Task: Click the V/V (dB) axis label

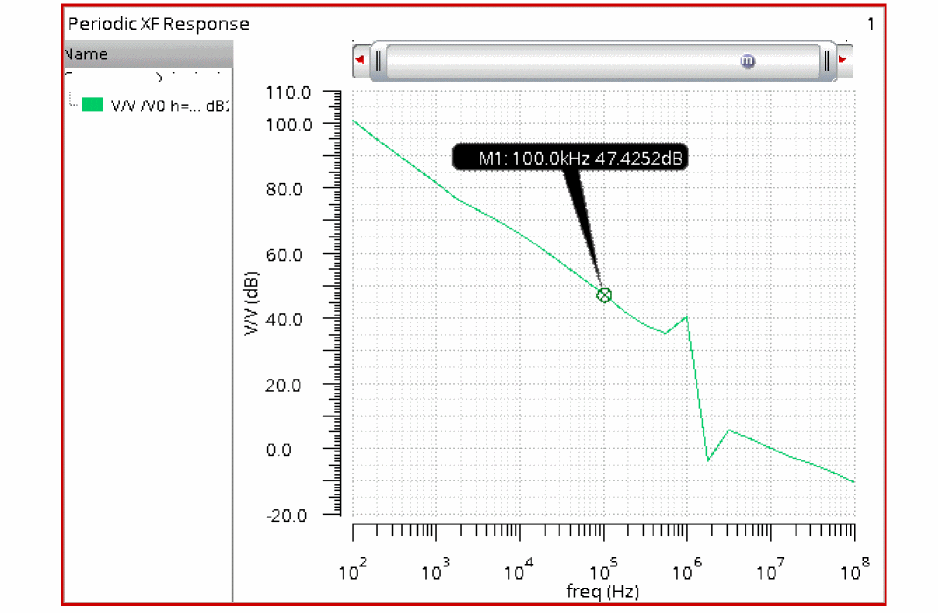Action: point(251,303)
